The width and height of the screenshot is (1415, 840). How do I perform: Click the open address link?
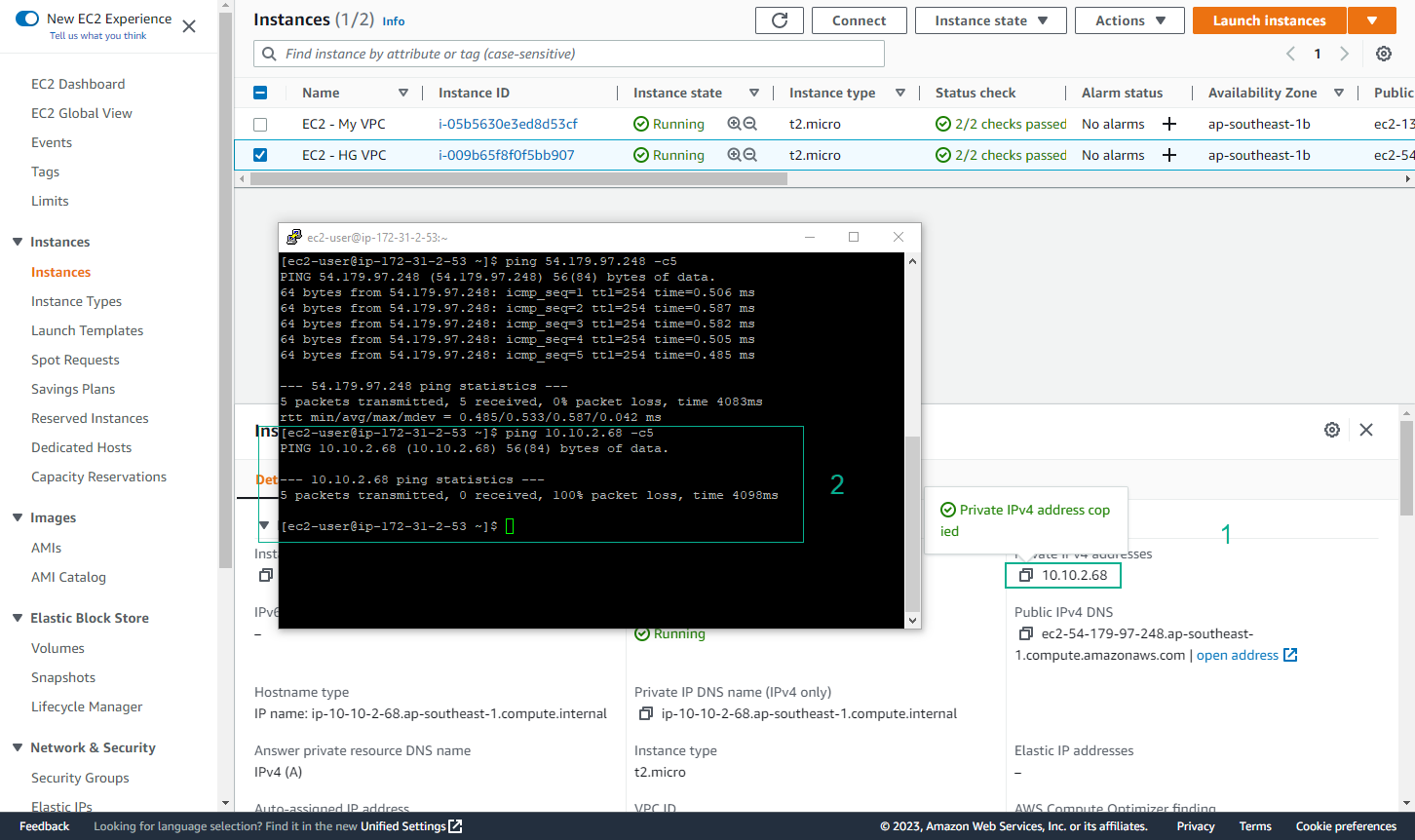point(1246,655)
